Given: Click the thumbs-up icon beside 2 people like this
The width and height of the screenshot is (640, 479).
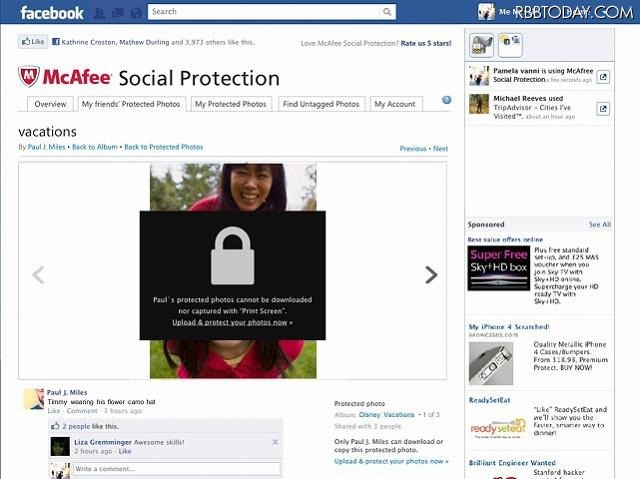Looking at the screenshot, I should (55, 426).
